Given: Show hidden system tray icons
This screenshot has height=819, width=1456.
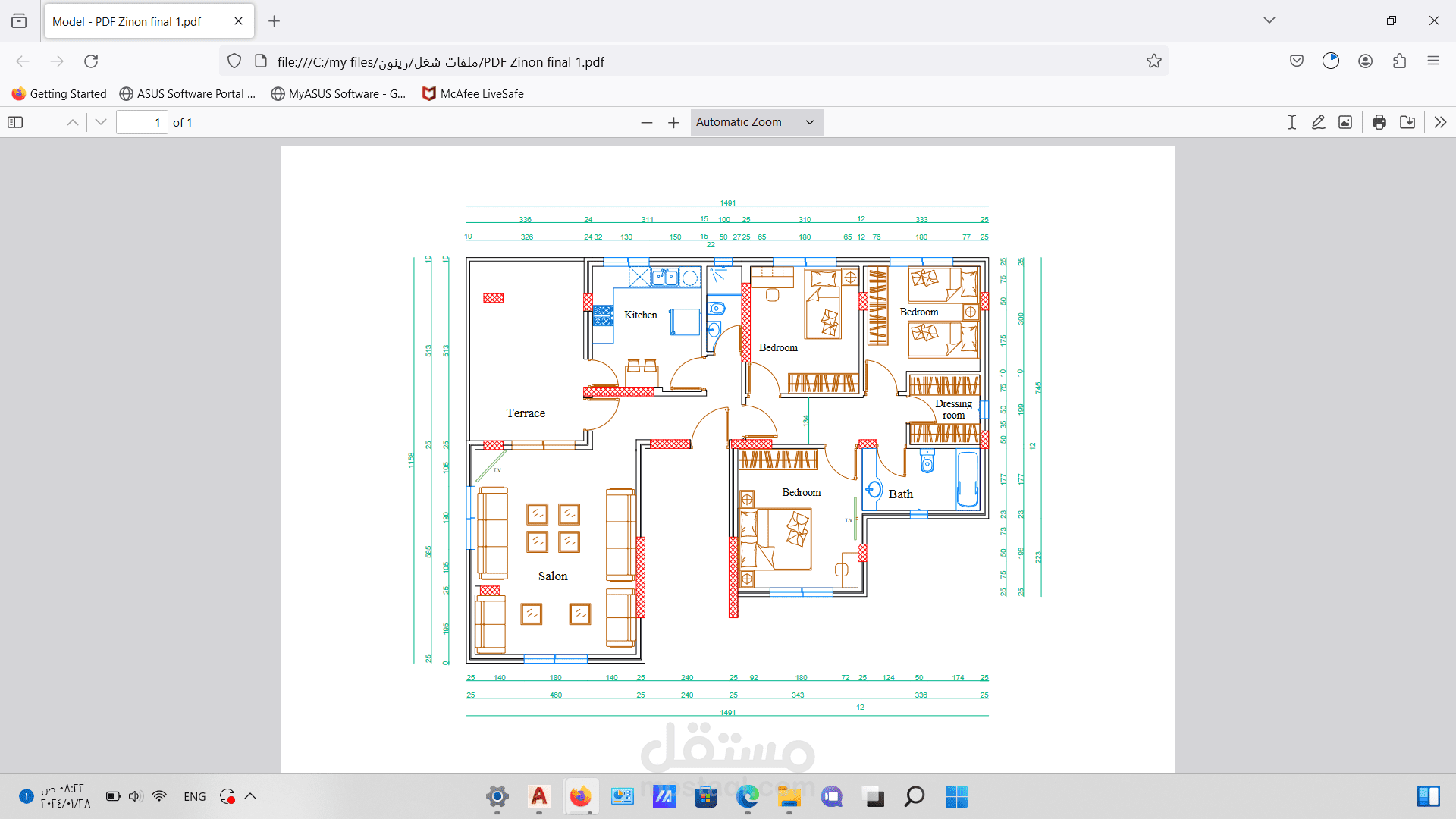Looking at the screenshot, I should [x=251, y=796].
